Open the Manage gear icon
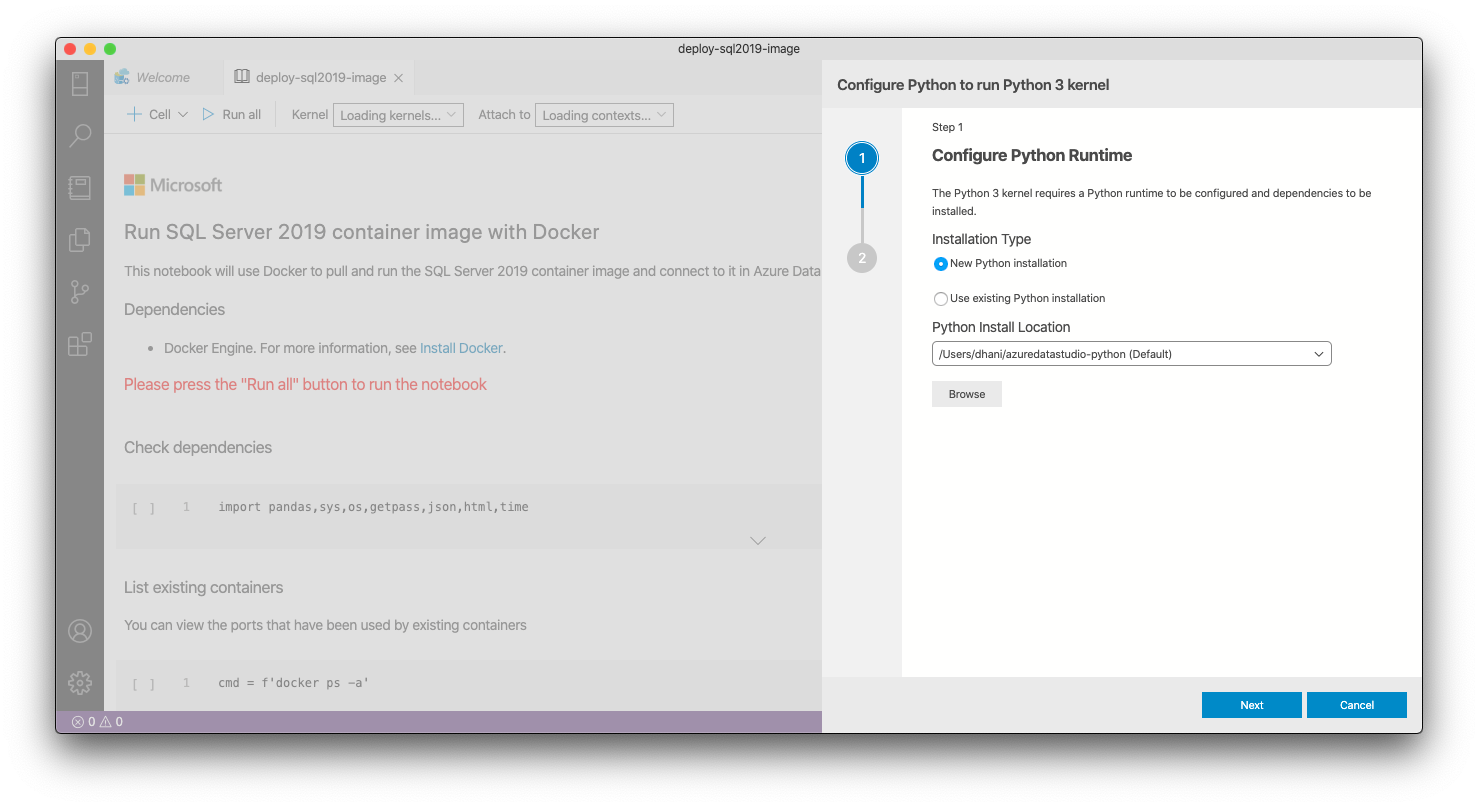1478x807 pixels. coord(80,682)
